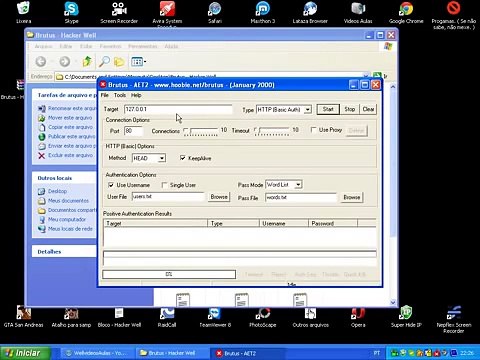Open the Avira System desktop icon
480x360 pixels.
pyautogui.click(x=167, y=13)
